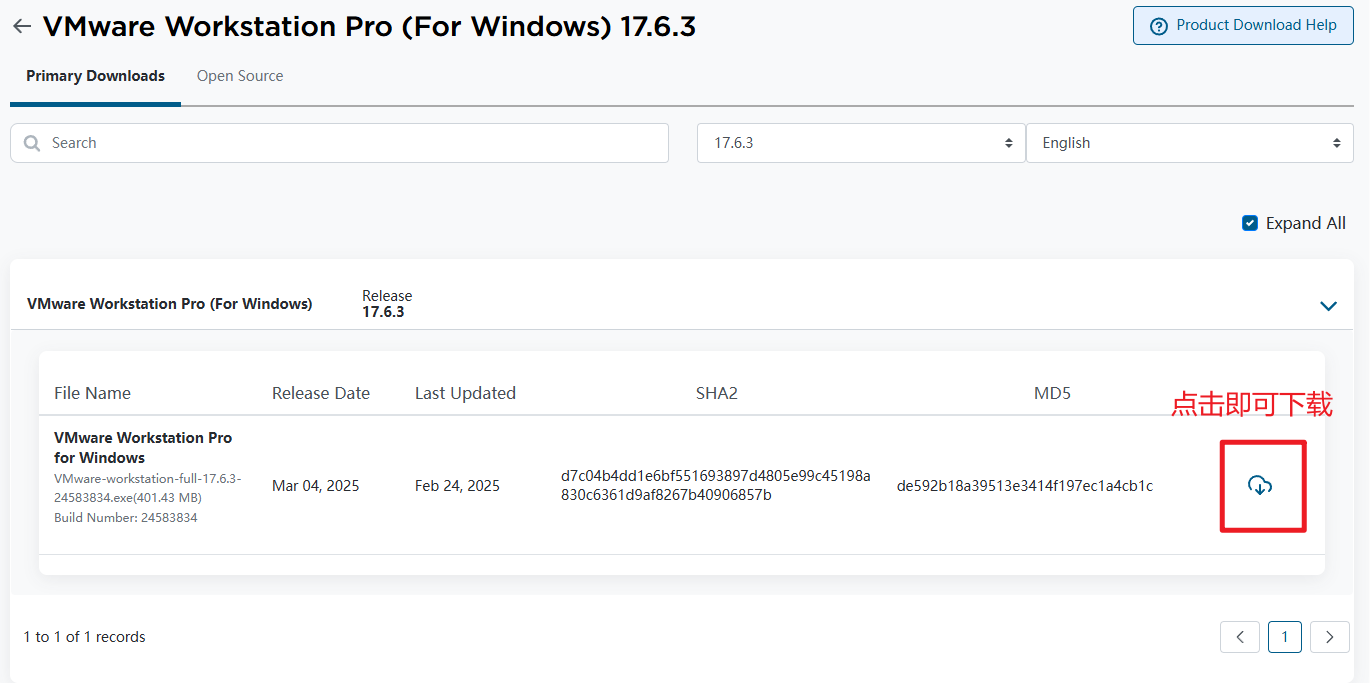
Task: Click the File Name column header
Action: tap(92, 393)
